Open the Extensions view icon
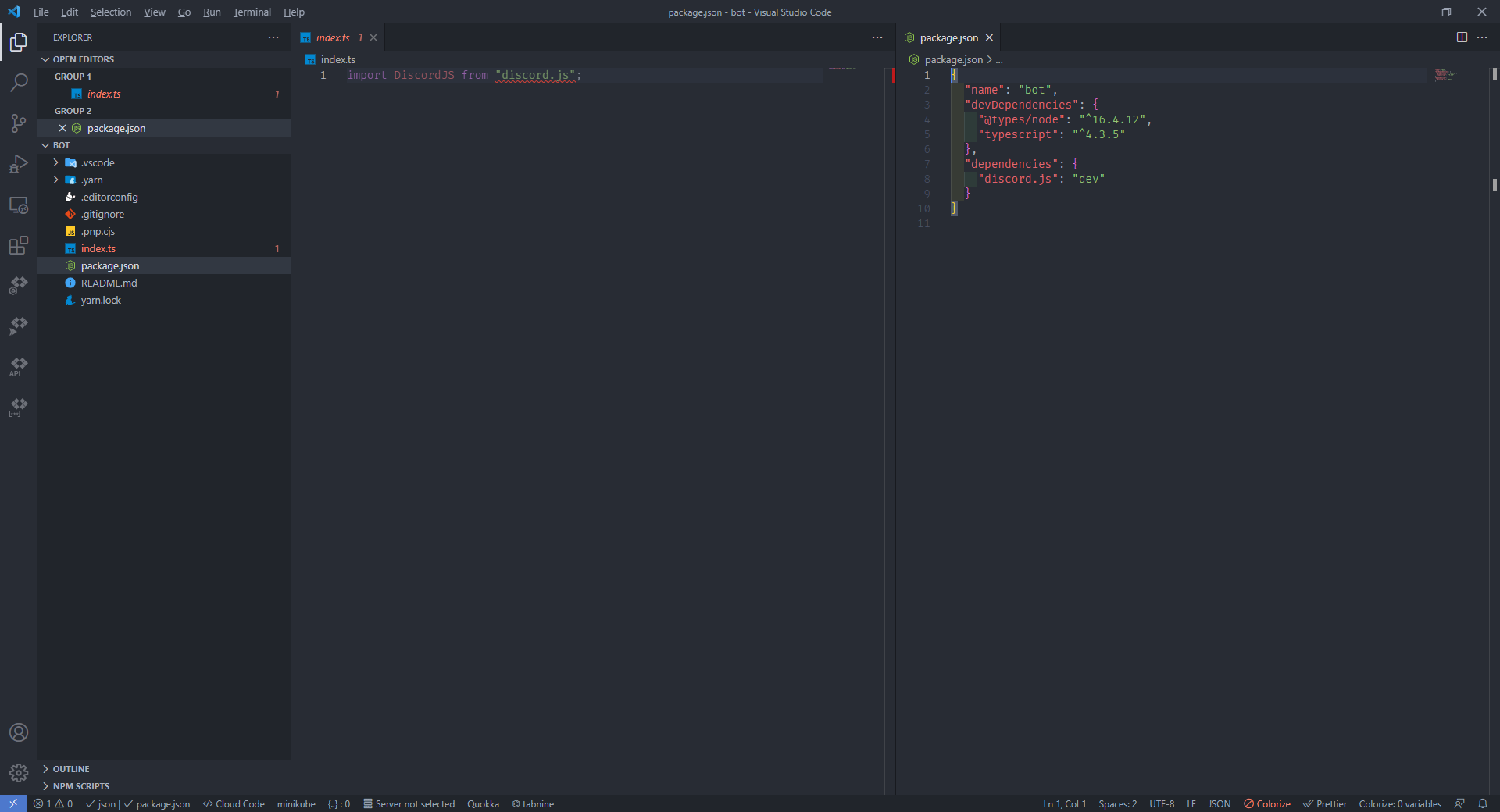The image size is (1500, 812). pos(19,245)
